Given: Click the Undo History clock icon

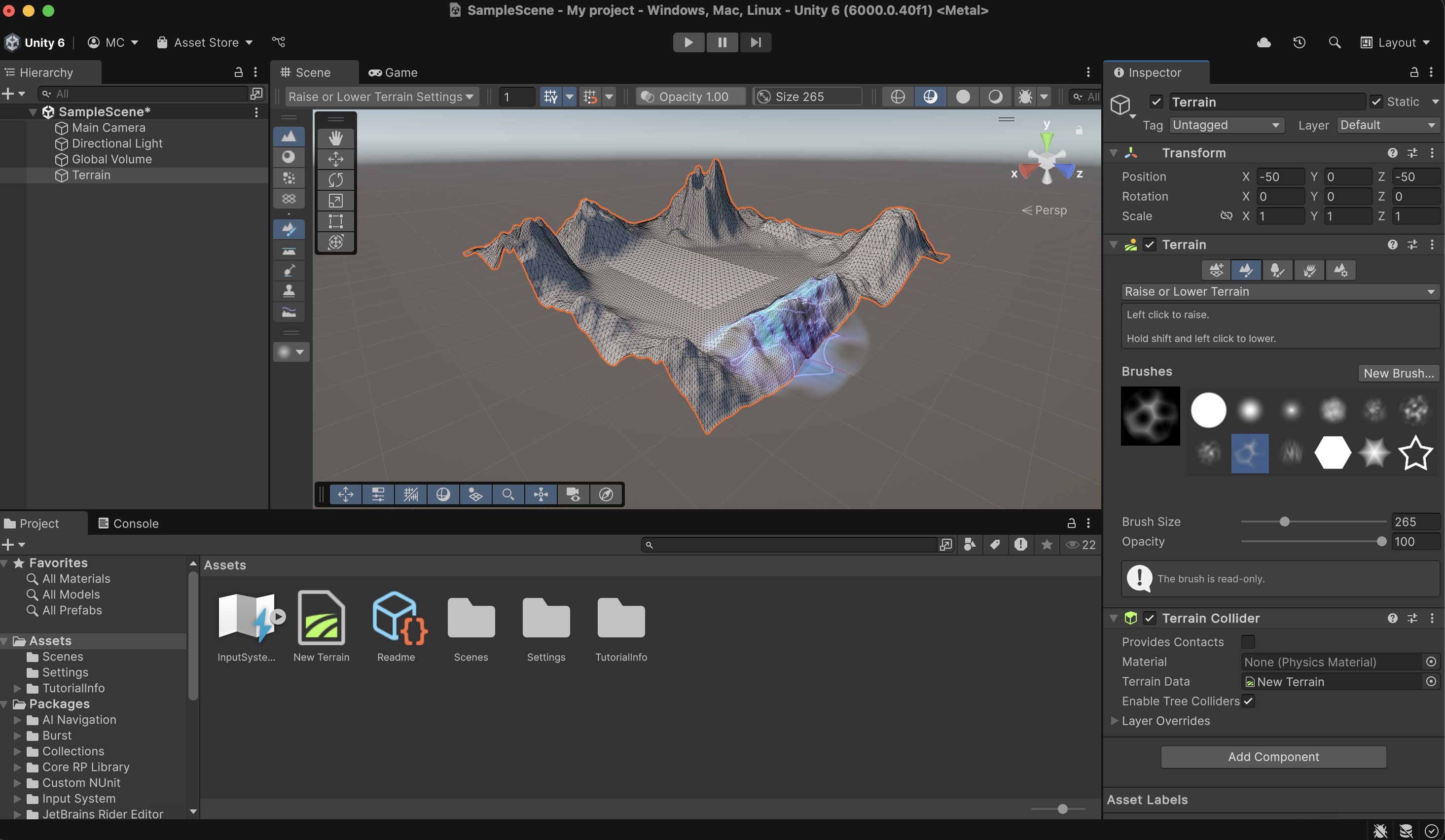Looking at the screenshot, I should click(1299, 42).
